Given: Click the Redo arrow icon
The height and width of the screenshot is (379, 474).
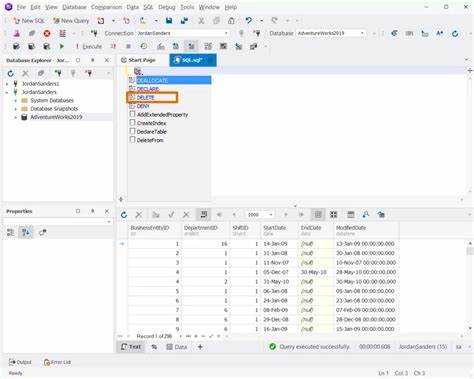Looking at the screenshot, I should pyautogui.click(x=274, y=20).
